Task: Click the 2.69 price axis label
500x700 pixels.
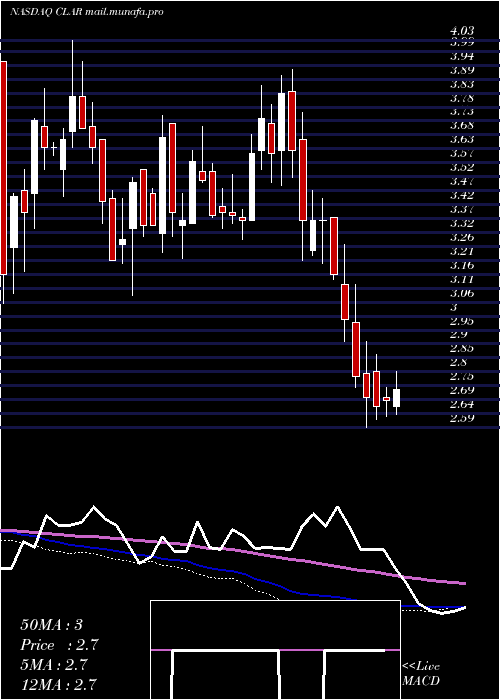Action: 462,390
